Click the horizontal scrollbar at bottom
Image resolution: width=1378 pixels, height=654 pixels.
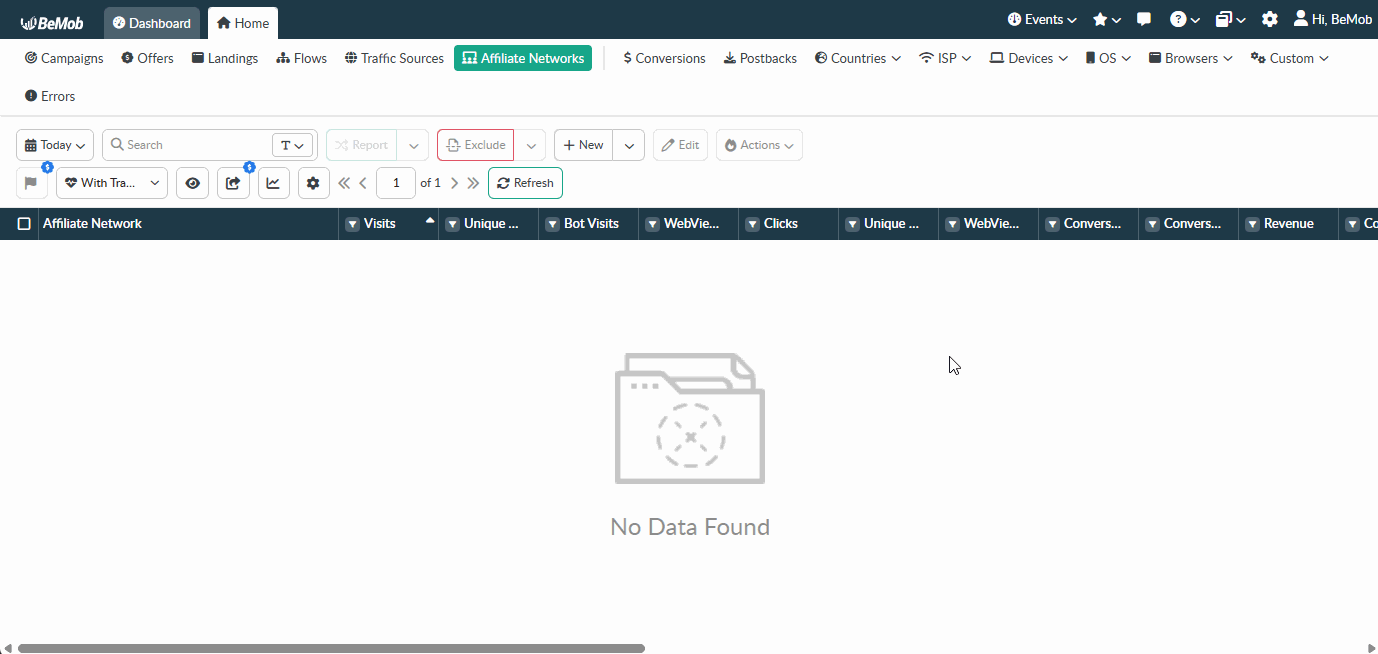(330, 648)
